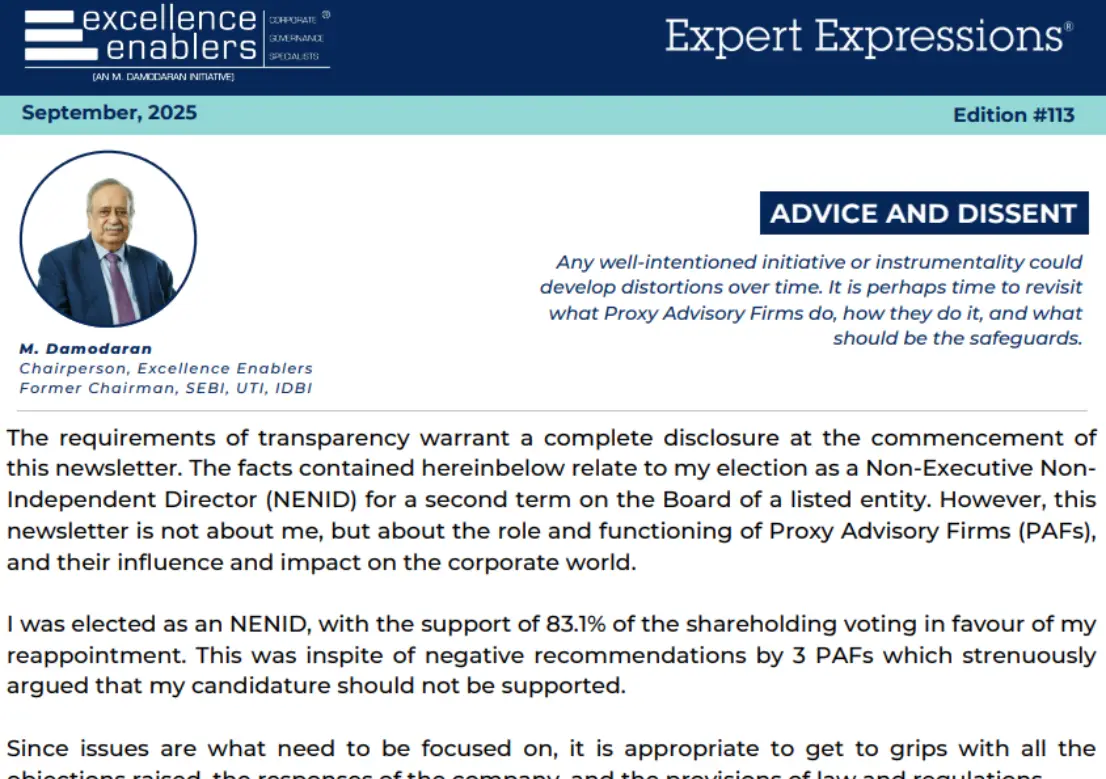Screen dimensions: 1106x779
Task: Click the M. Damodaran portrait photo
Action: click(108, 240)
